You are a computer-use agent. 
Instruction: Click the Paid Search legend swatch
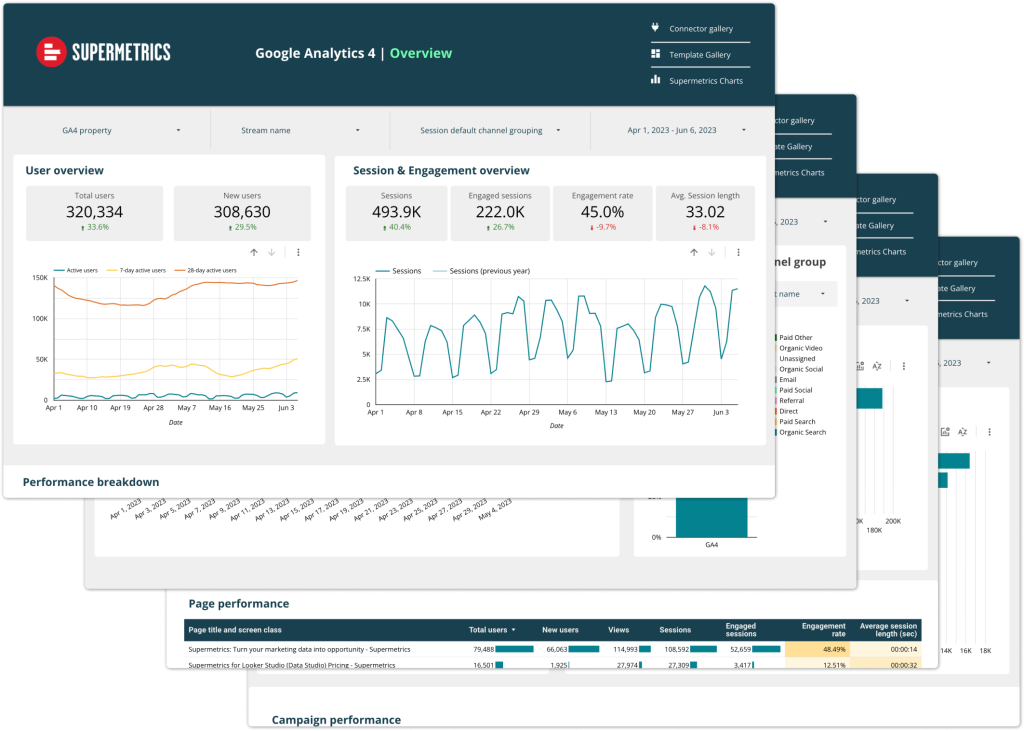[x=776, y=421]
